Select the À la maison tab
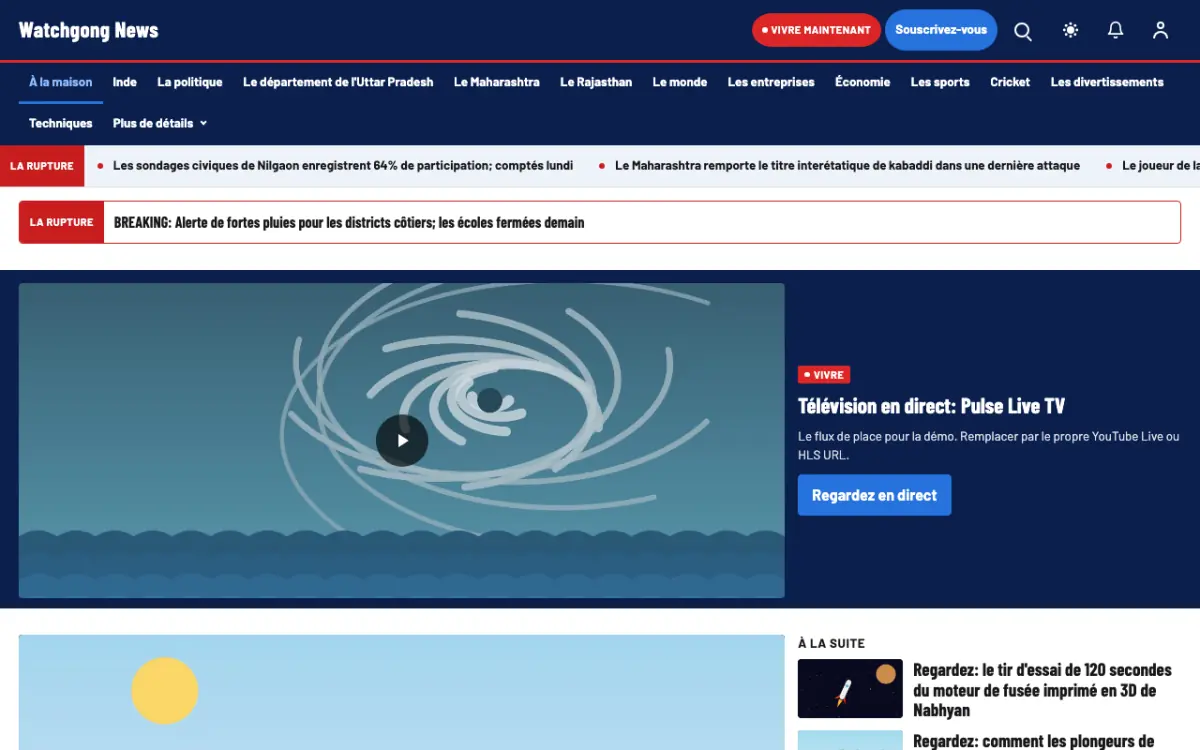1200x750 pixels. [x=61, y=82]
